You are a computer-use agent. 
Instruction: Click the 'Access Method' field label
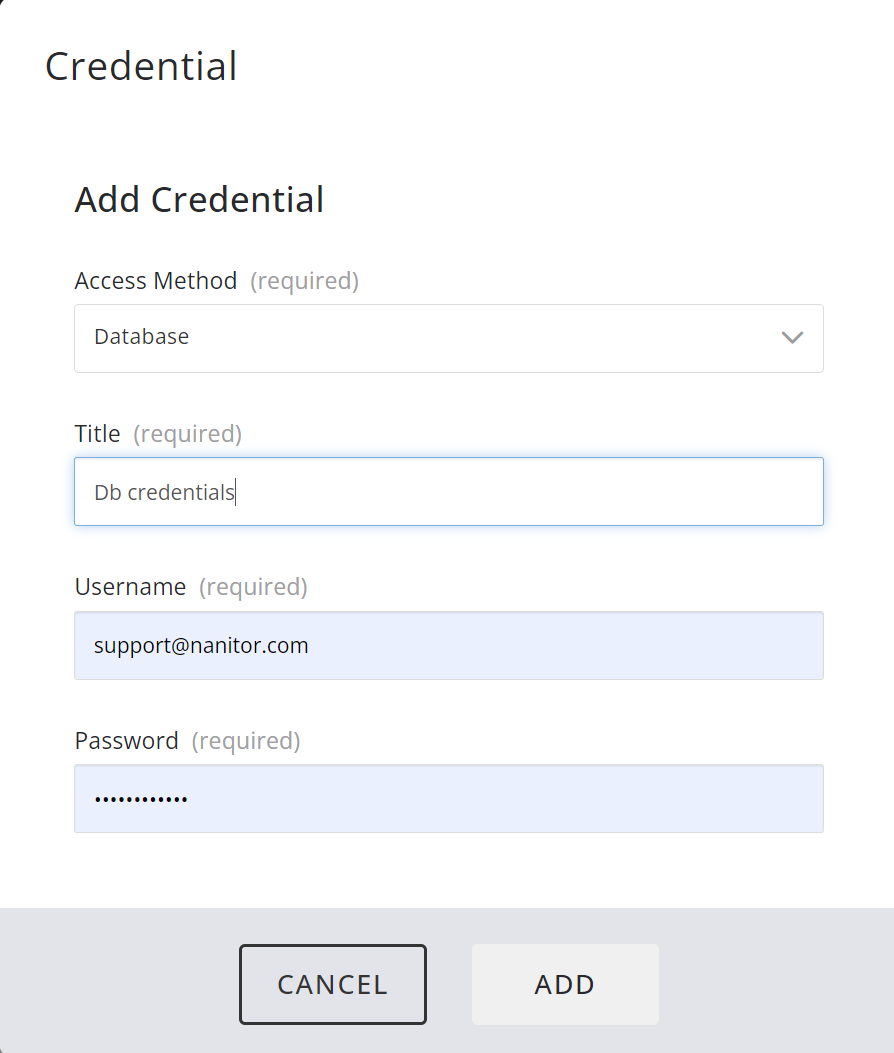click(156, 281)
